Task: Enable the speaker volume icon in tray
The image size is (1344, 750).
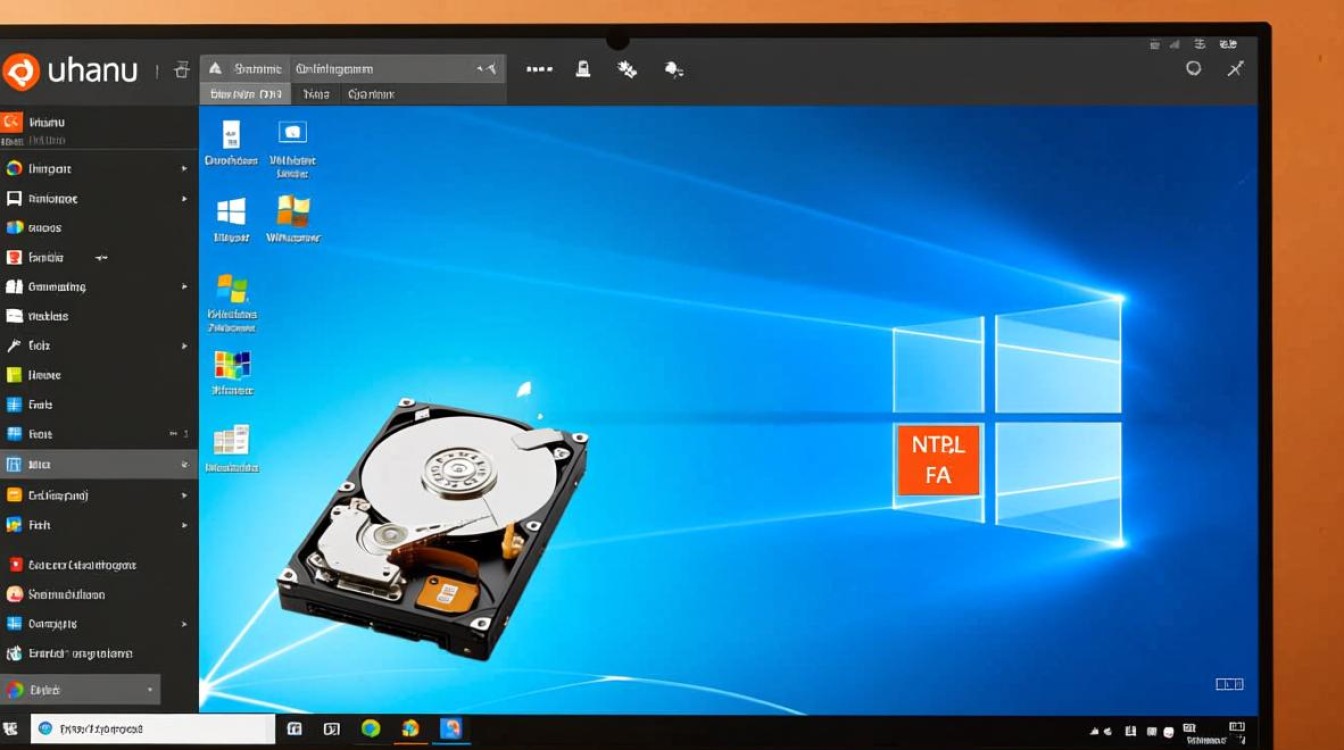Action: [1107, 729]
